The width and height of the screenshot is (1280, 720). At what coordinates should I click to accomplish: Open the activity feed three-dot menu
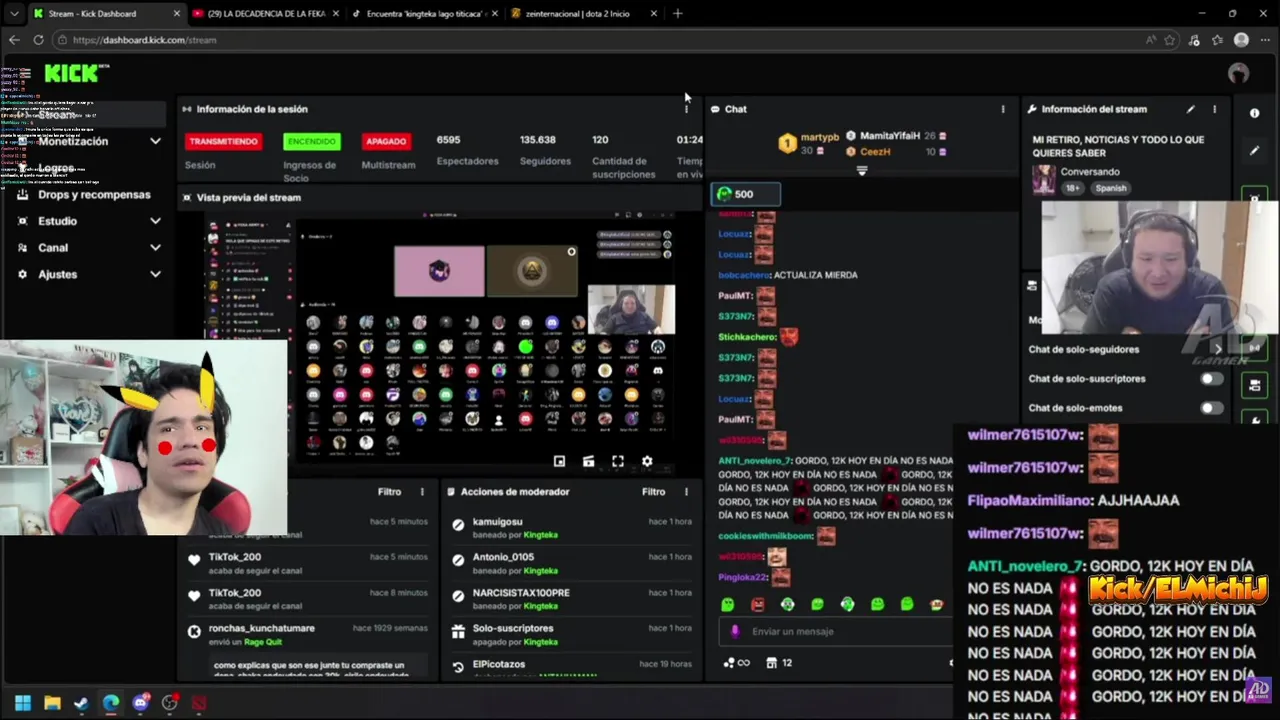(422, 492)
